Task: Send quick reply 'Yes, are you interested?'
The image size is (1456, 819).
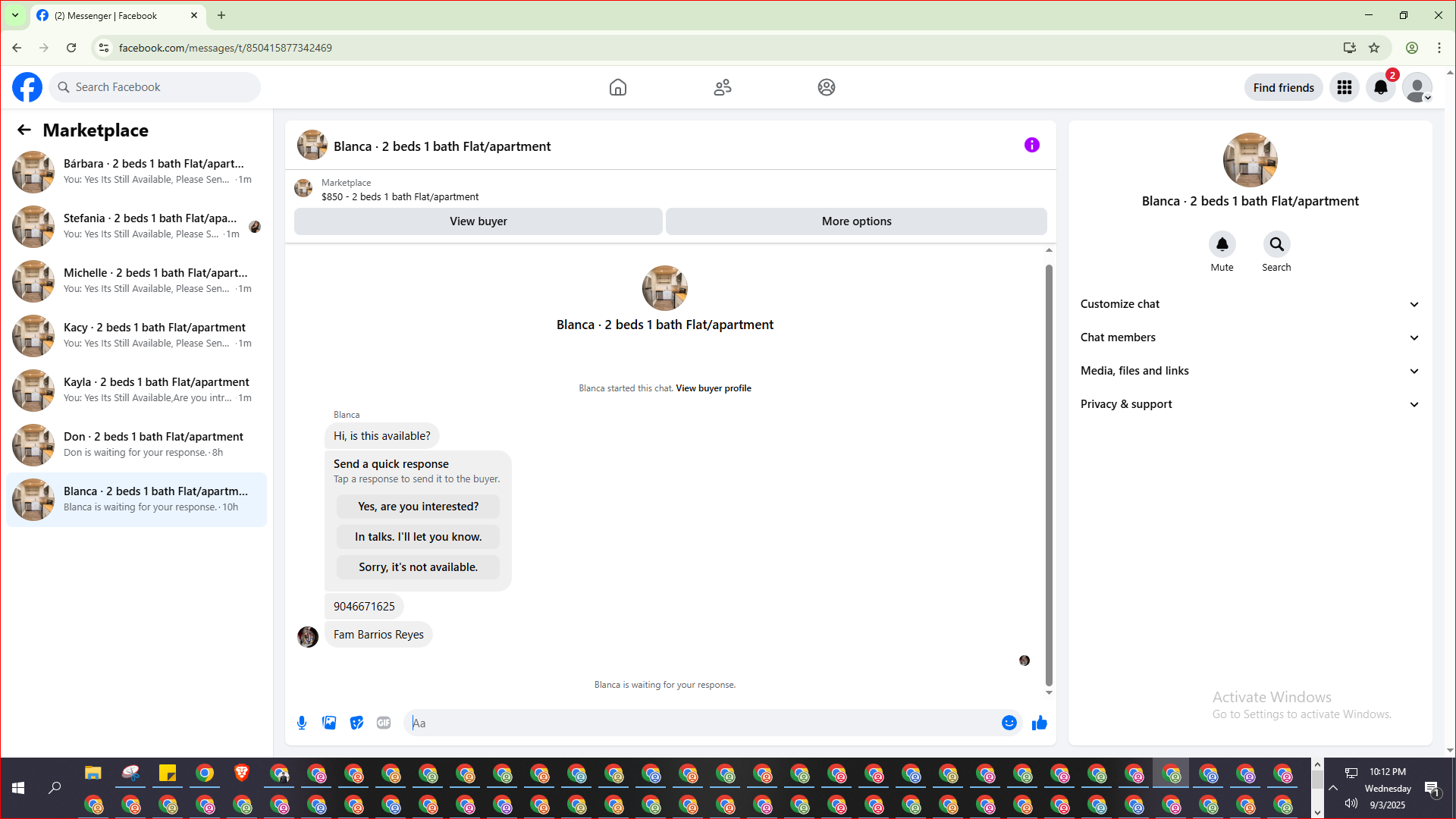Action: pyautogui.click(x=418, y=507)
